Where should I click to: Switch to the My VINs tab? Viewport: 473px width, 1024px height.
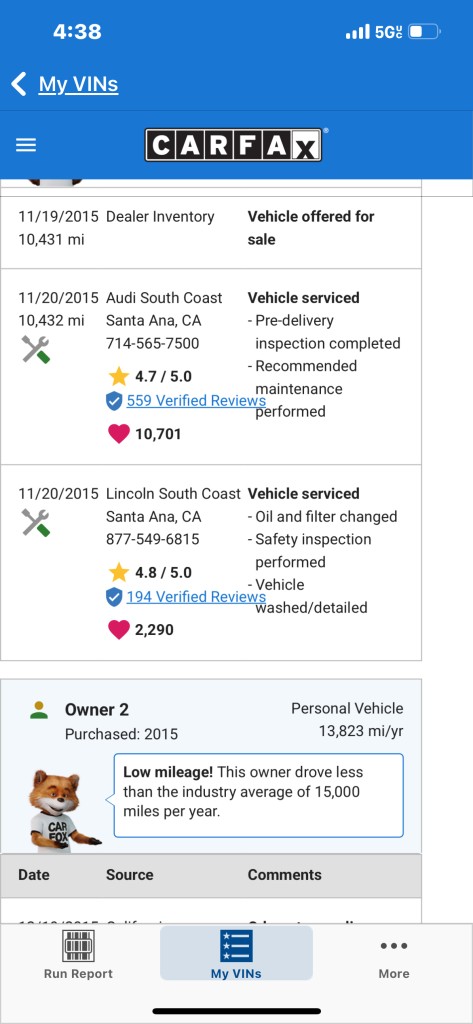[236, 953]
